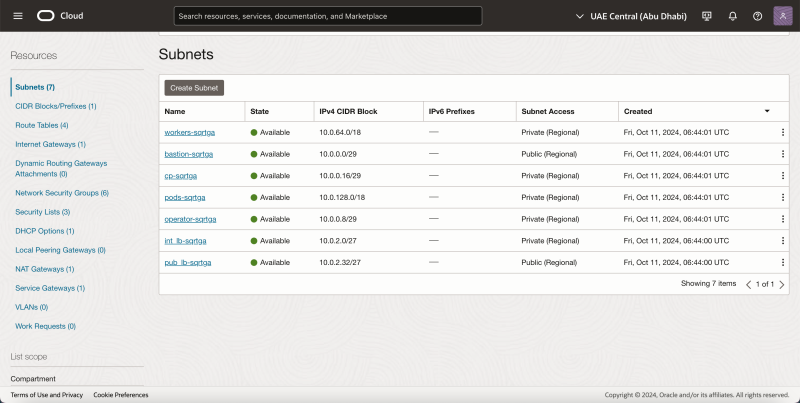Open the bastion-sqrtga subnet link
800x403 pixels.
click(x=188, y=154)
